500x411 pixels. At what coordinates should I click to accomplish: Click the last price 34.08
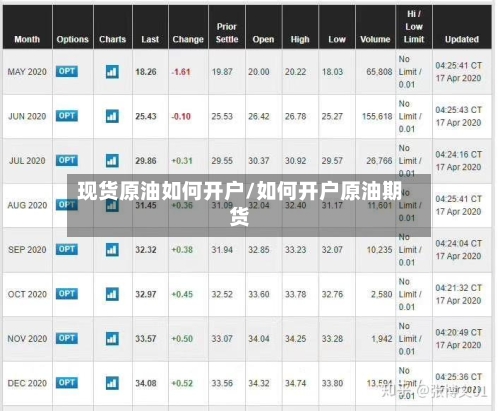pyautogui.click(x=146, y=383)
